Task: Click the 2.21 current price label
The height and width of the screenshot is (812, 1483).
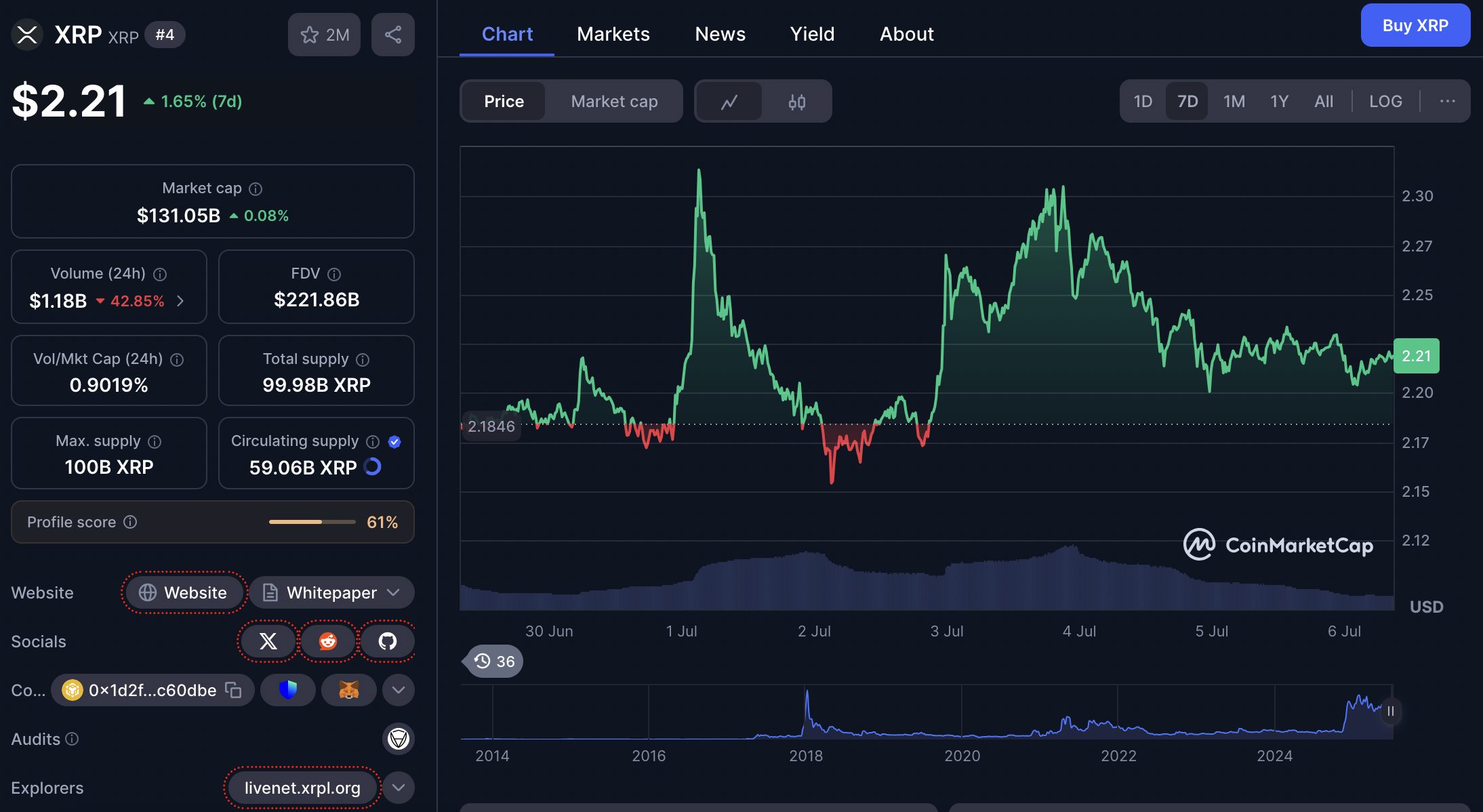Action: pos(1416,356)
